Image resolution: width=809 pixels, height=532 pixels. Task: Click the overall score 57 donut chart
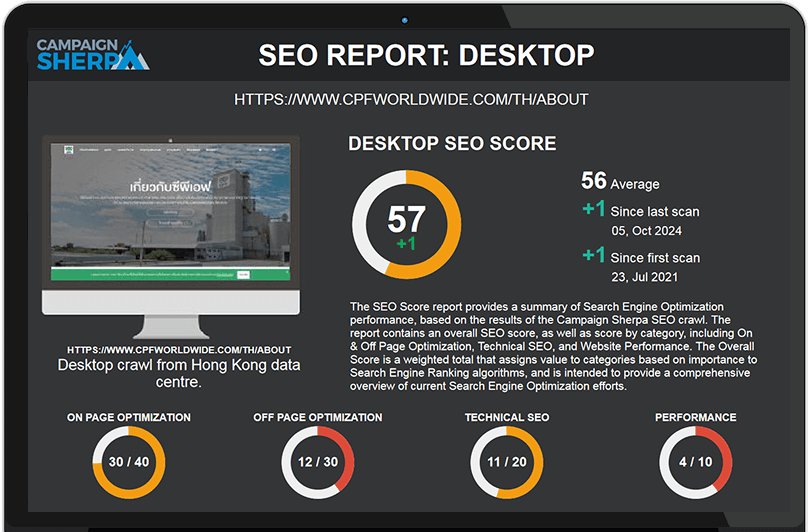(407, 225)
